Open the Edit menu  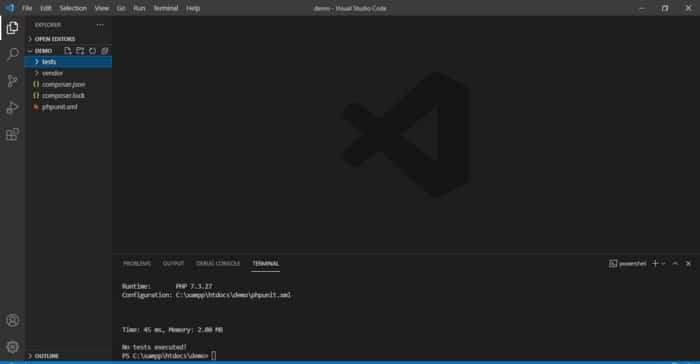tap(46, 8)
